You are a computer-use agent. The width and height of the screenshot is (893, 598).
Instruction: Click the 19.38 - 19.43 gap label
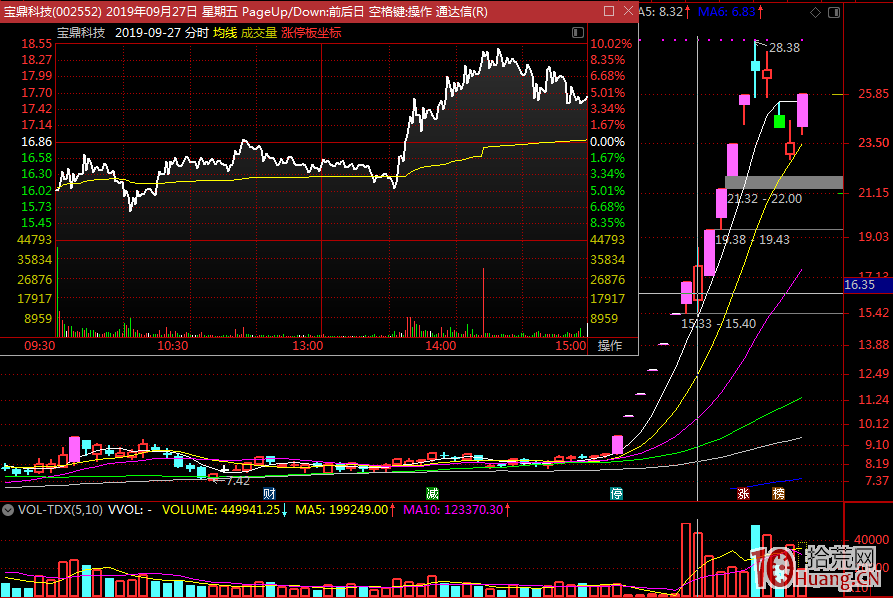tap(752, 240)
